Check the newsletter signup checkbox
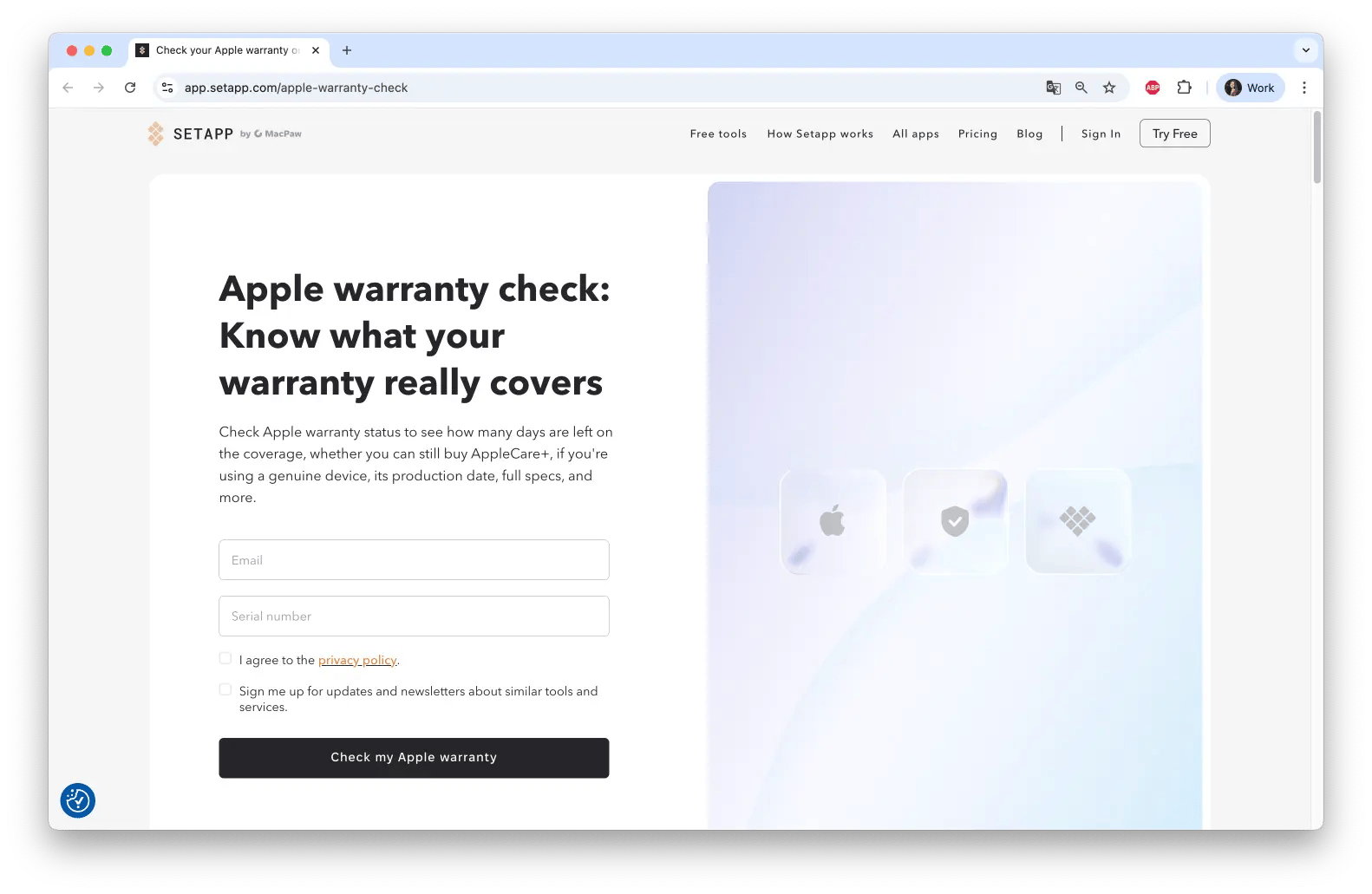This screenshot has width=1372, height=894. click(x=225, y=690)
